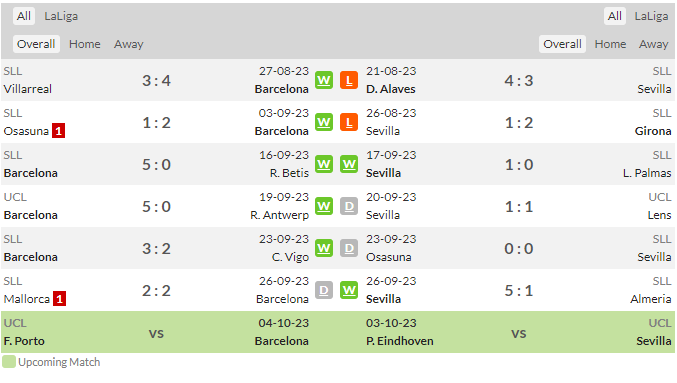Select the left LaLiga filter
Screen dimensions: 677x383
(x=61, y=16)
